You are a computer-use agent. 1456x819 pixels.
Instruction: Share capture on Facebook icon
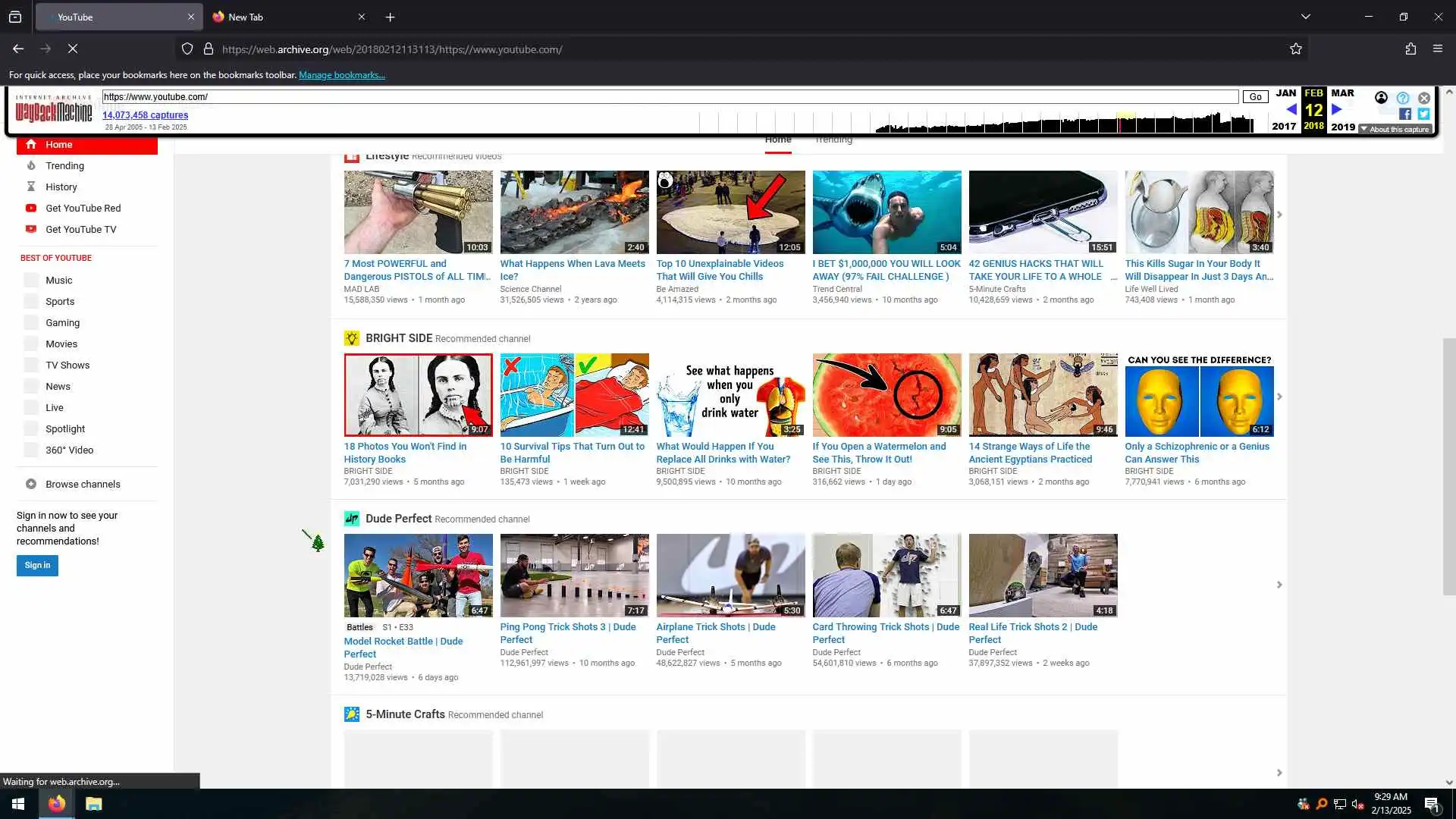point(1405,114)
